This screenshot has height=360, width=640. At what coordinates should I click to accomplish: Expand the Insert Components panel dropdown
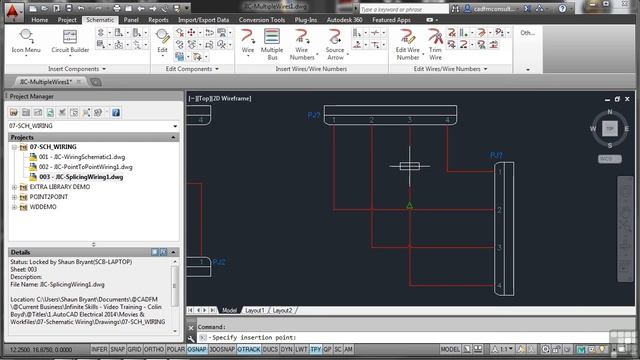coord(104,69)
